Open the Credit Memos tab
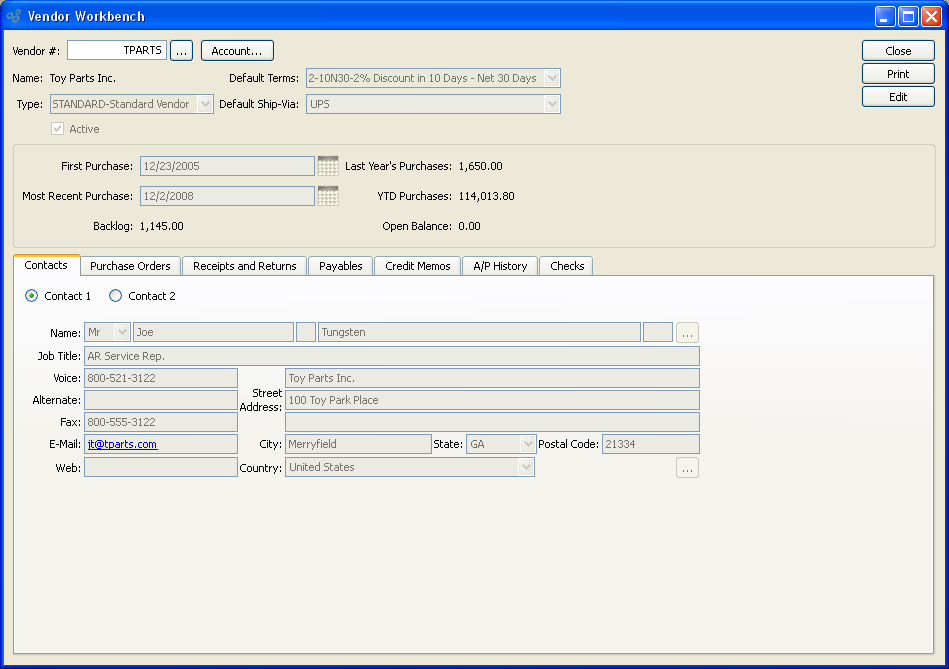949x669 pixels. [418, 266]
